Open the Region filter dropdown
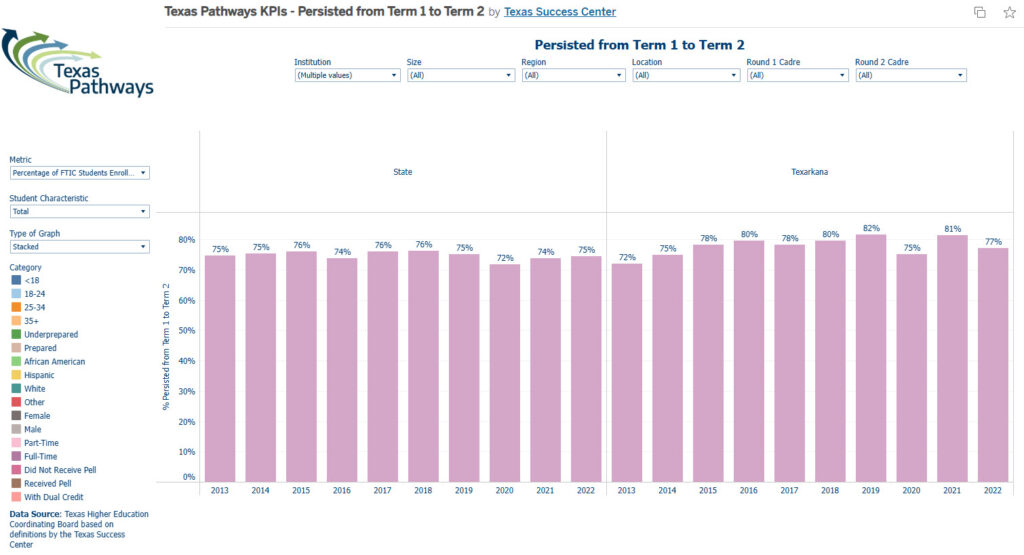1024x555 pixels. tap(573, 75)
